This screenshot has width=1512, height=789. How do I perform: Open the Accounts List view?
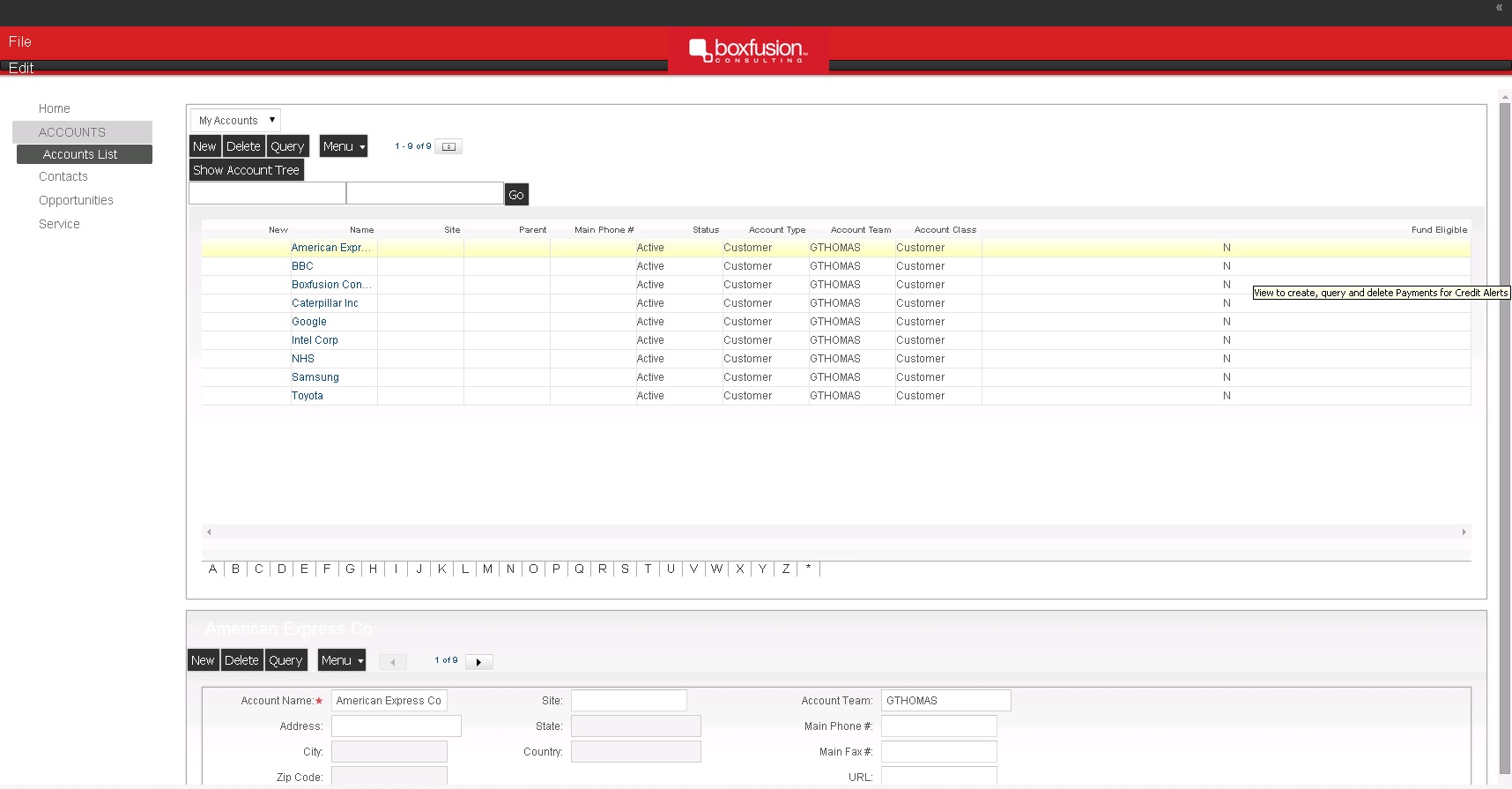[x=85, y=154]
